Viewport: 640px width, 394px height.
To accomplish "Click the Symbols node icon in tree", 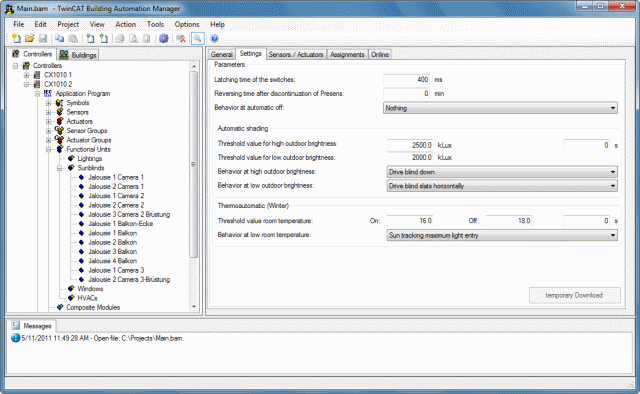I will click(60, 103).
